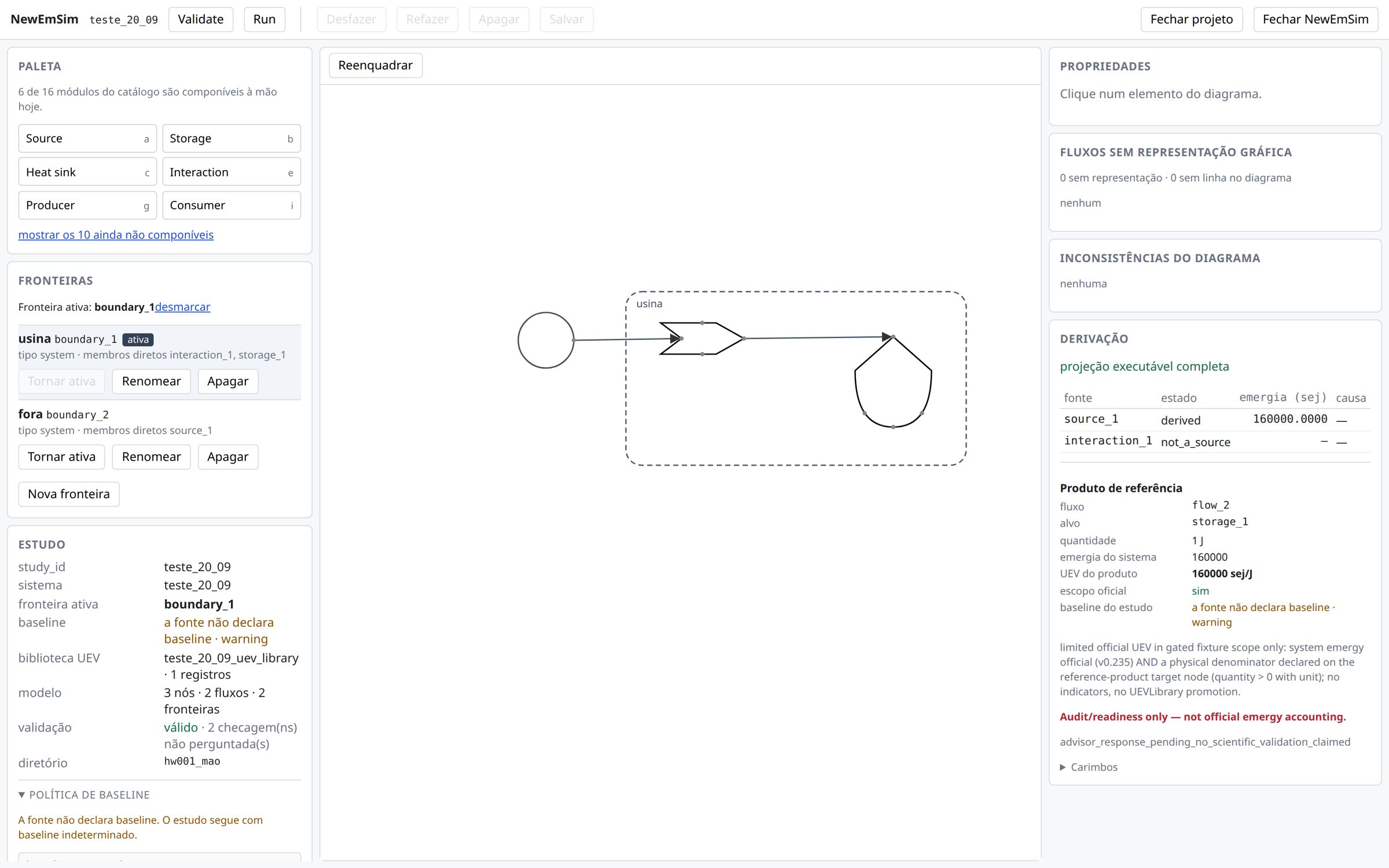
Task: Click the Desfazer toolbar button
Action: [351, 19]
